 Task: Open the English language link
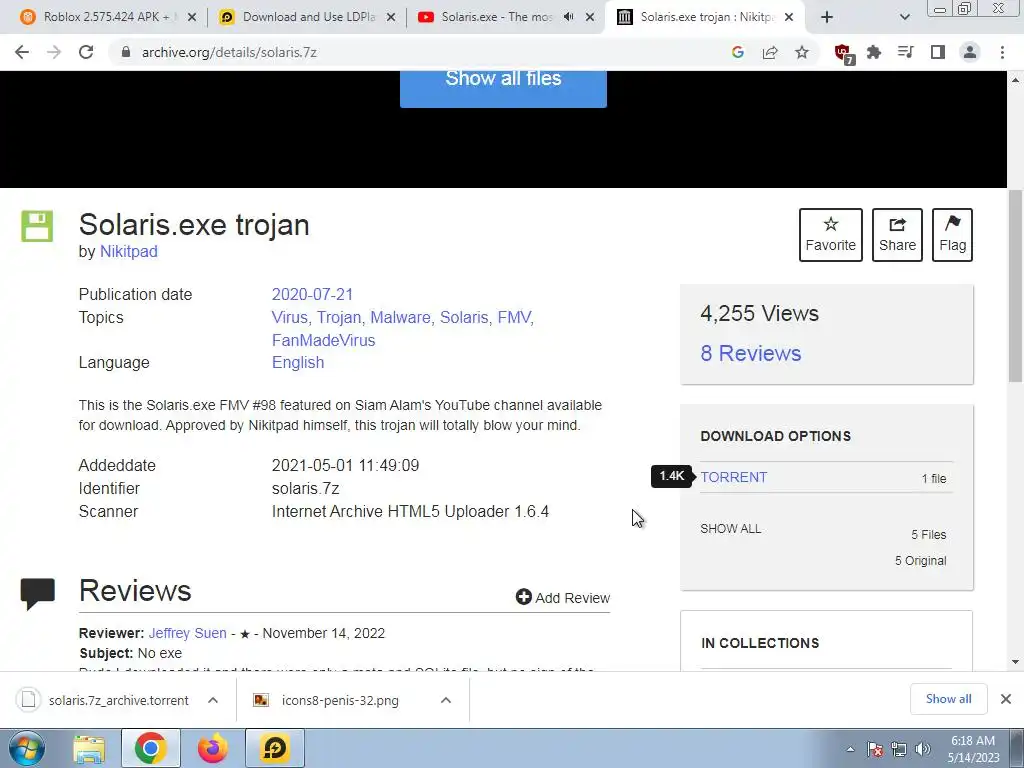(x=298, y=362)
